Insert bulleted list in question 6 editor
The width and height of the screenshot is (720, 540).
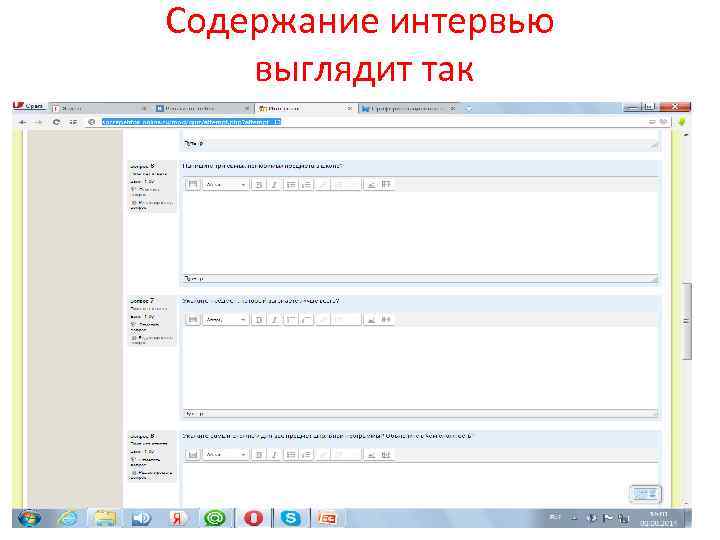pos(291,185)
